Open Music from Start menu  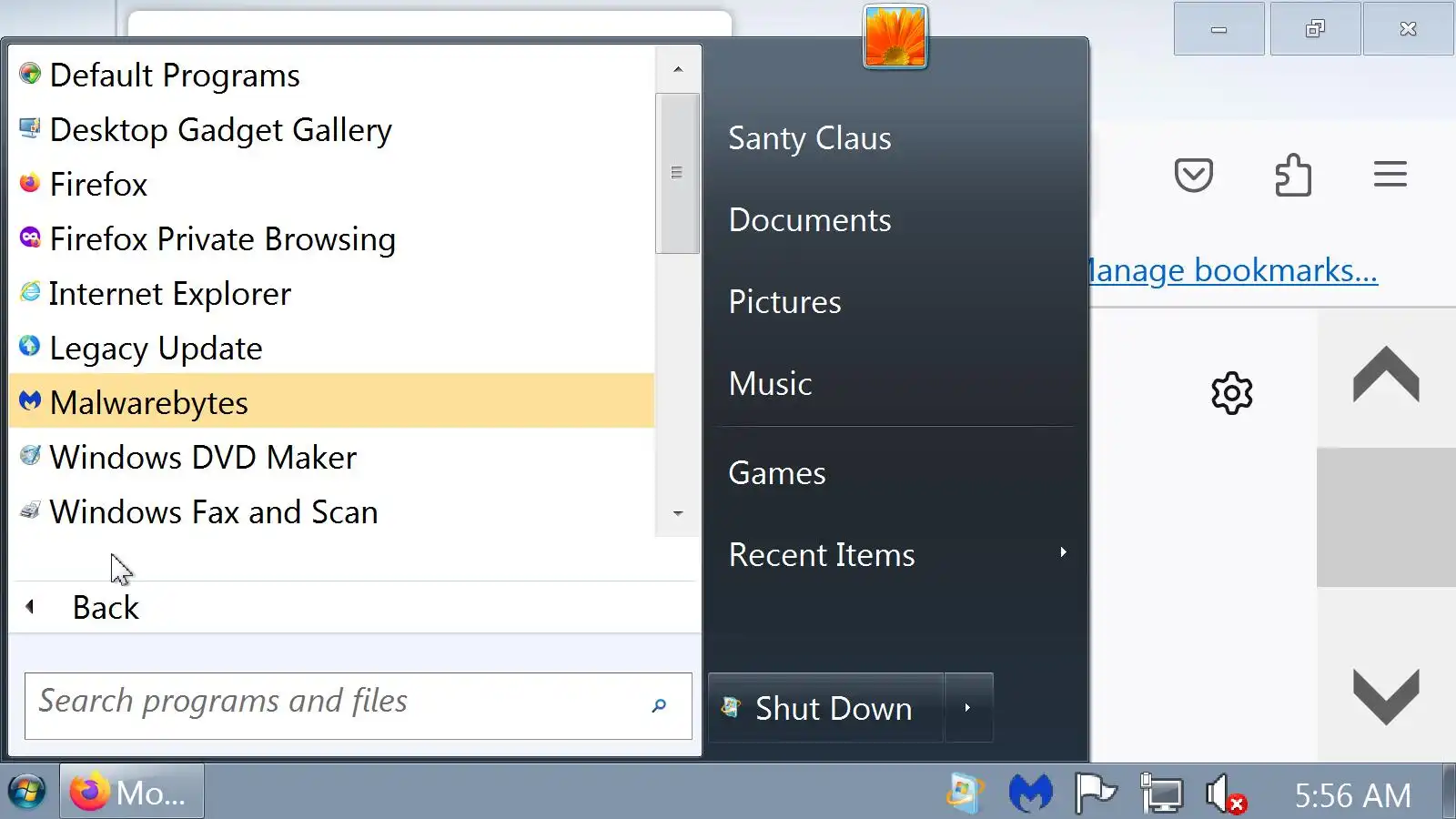click(x=770, y=384)
